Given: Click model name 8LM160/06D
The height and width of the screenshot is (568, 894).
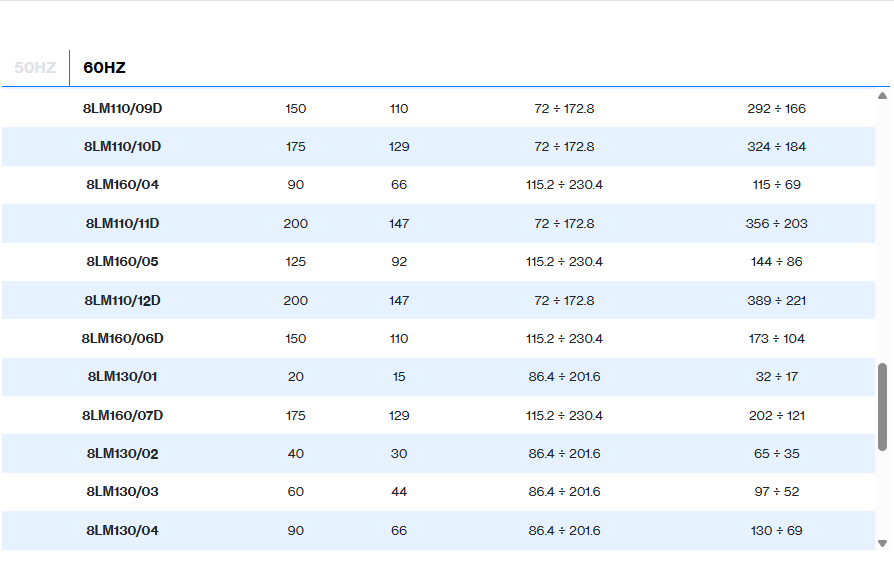Looking at the screenshot, I should [122, 339].
